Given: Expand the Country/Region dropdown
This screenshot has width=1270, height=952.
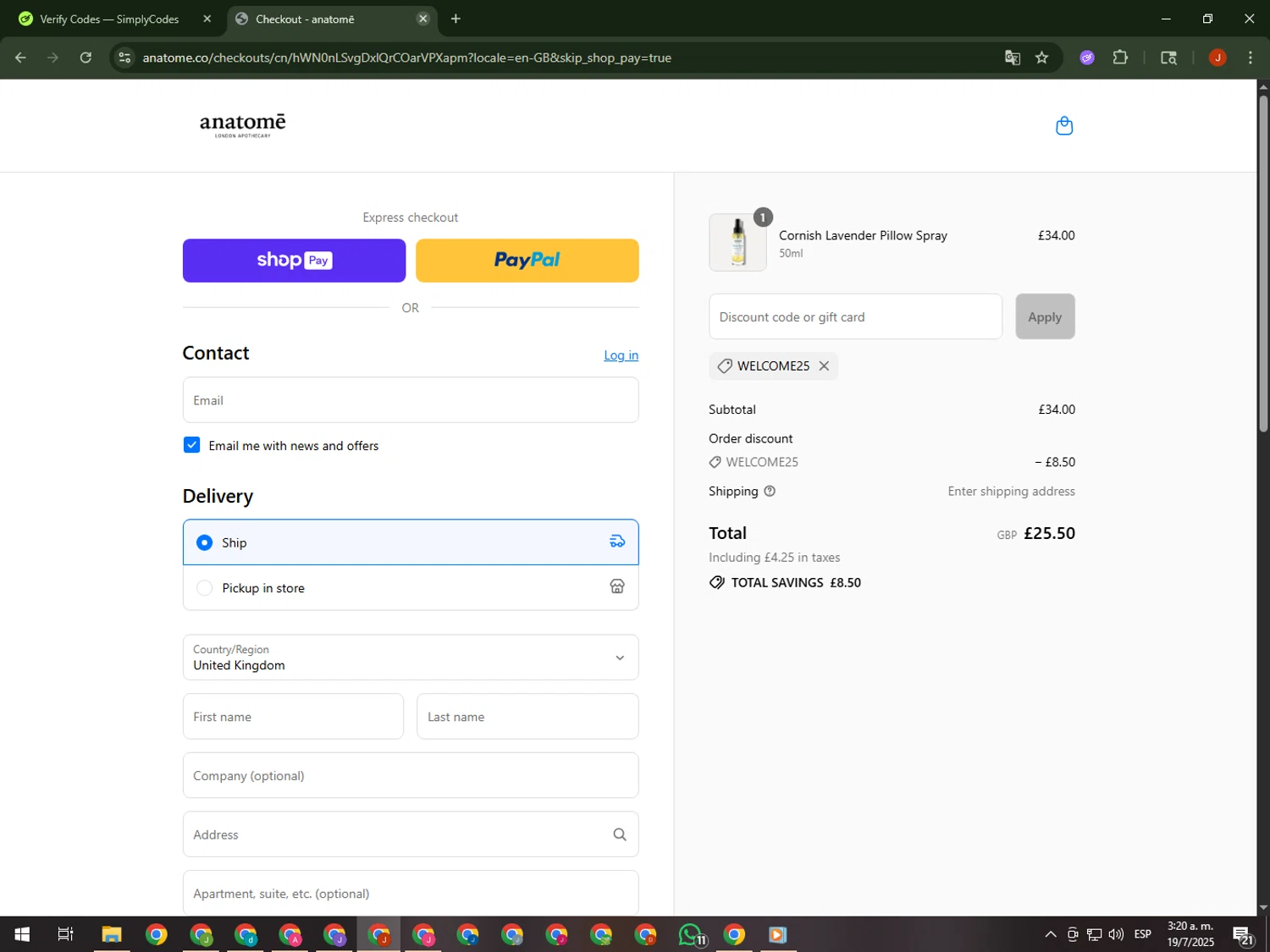Looking at the screenshot, I should click(x=411, y=658).
